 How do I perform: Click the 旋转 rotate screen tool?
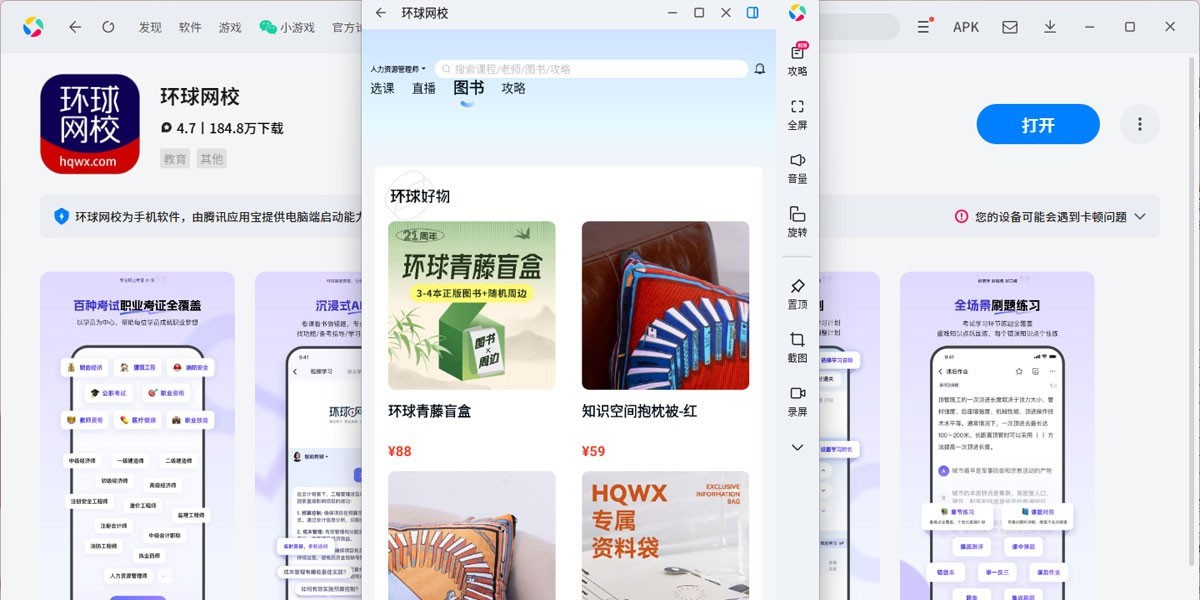[x=797, y=222]
